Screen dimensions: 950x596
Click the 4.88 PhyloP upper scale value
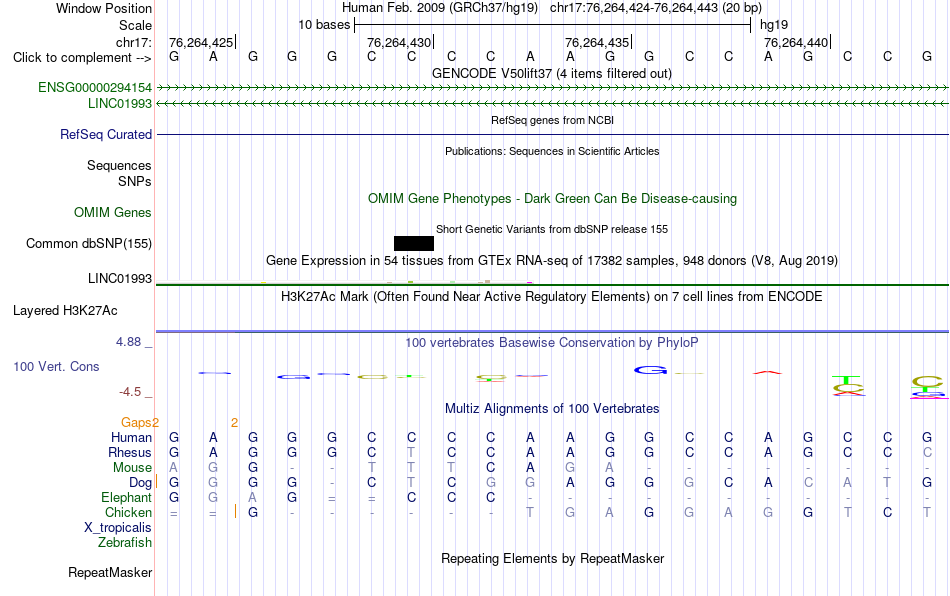[x=128, y=342]
